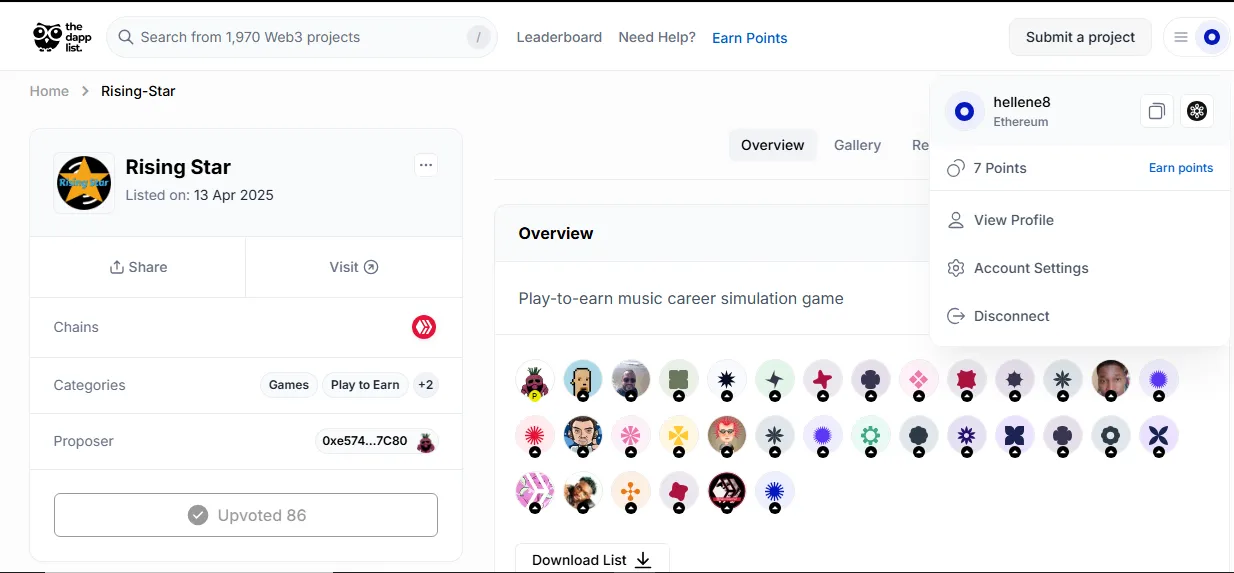Click the Visit button

(354, 267)
